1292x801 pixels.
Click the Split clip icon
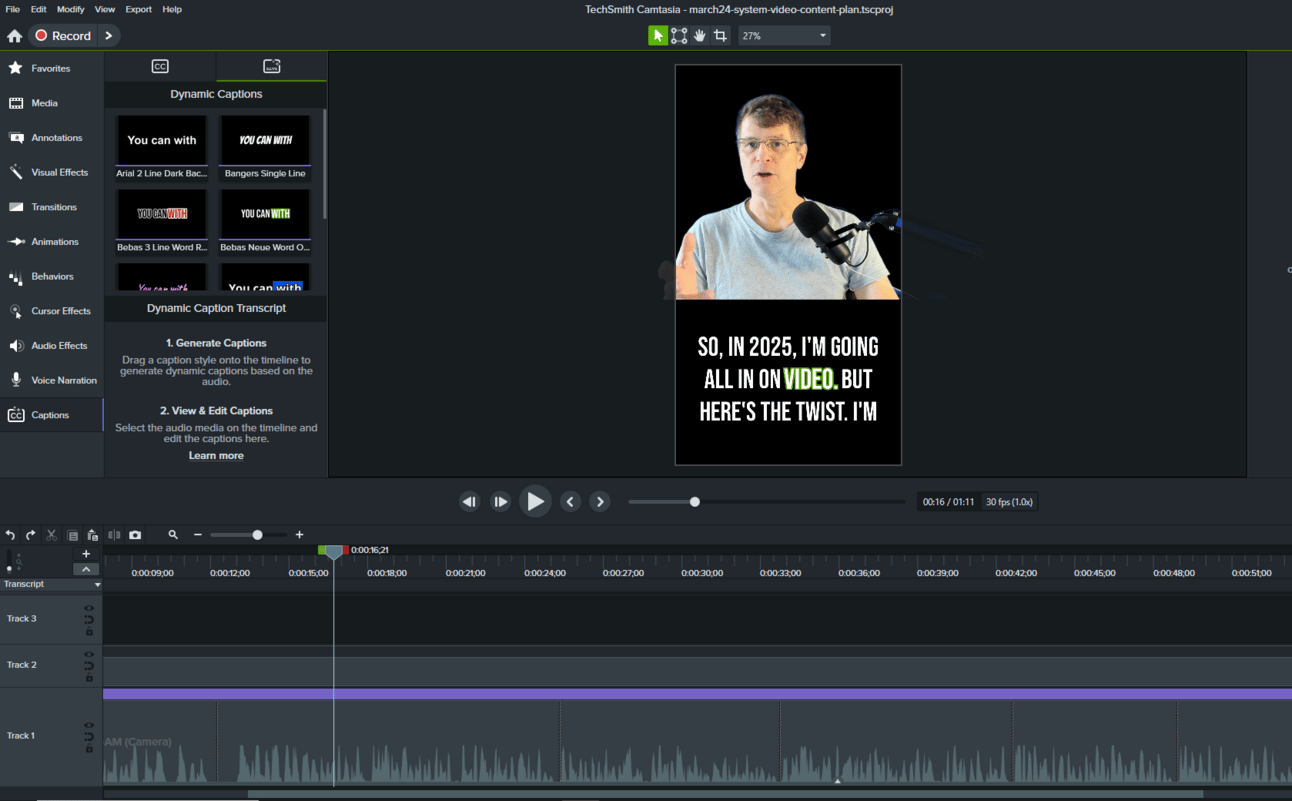114,535
